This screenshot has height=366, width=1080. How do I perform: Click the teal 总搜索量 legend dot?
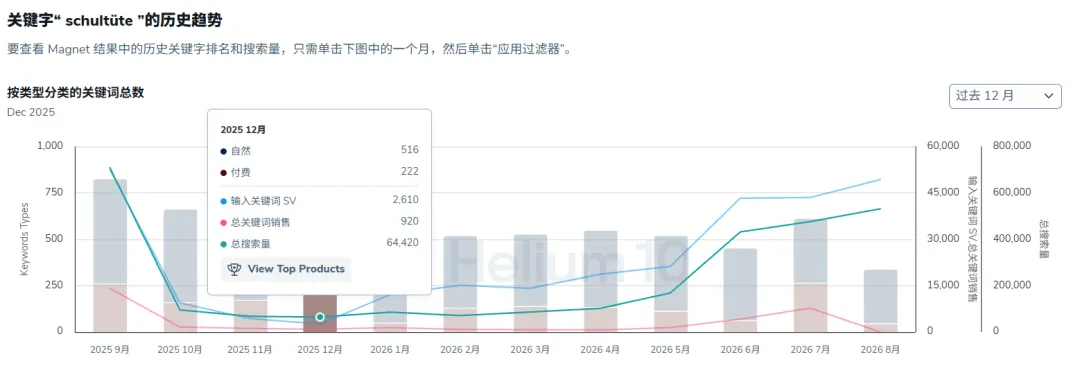coord(224,243)
